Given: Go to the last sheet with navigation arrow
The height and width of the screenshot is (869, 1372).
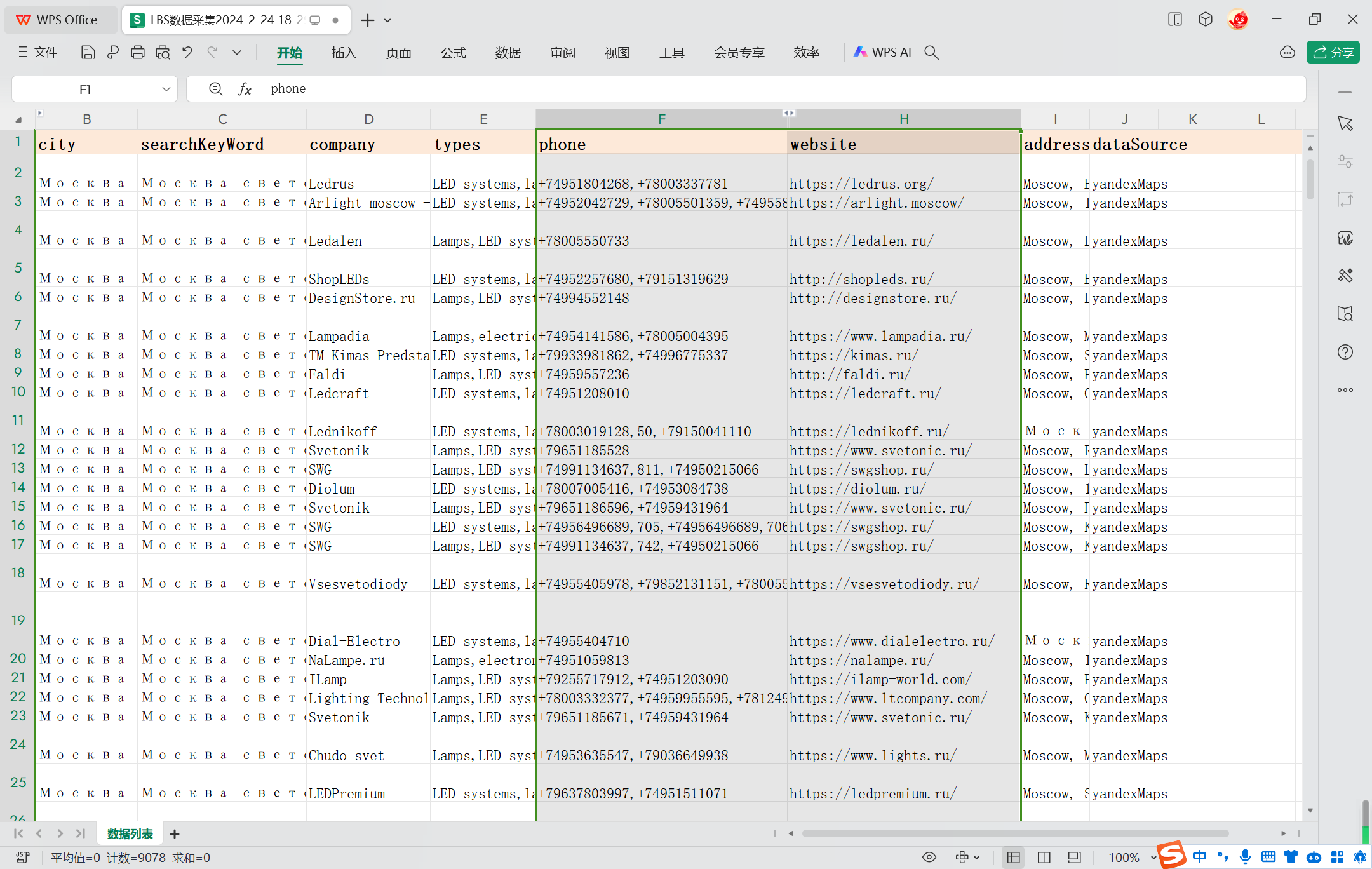Looking at the screenshot, I should point(81,833).
